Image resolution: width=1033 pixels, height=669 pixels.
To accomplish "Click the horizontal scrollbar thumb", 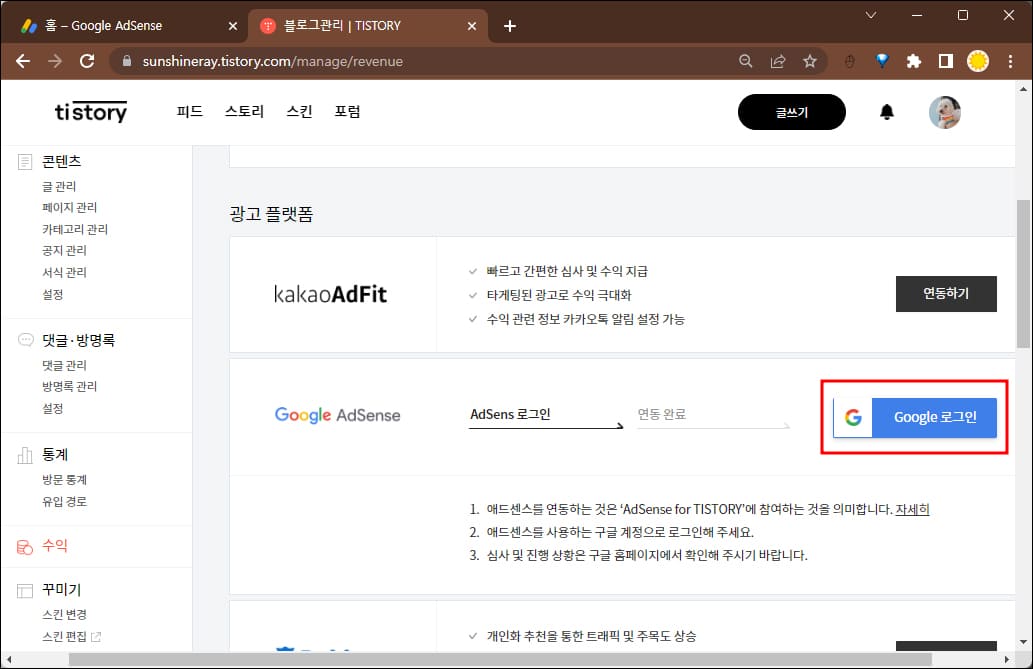I will point(501,659).
